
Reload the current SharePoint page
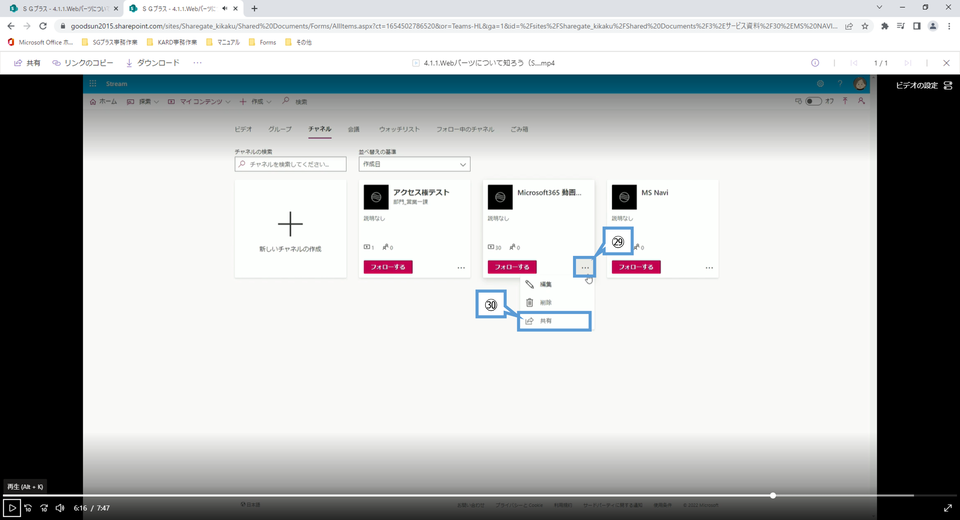pos(43,26)
